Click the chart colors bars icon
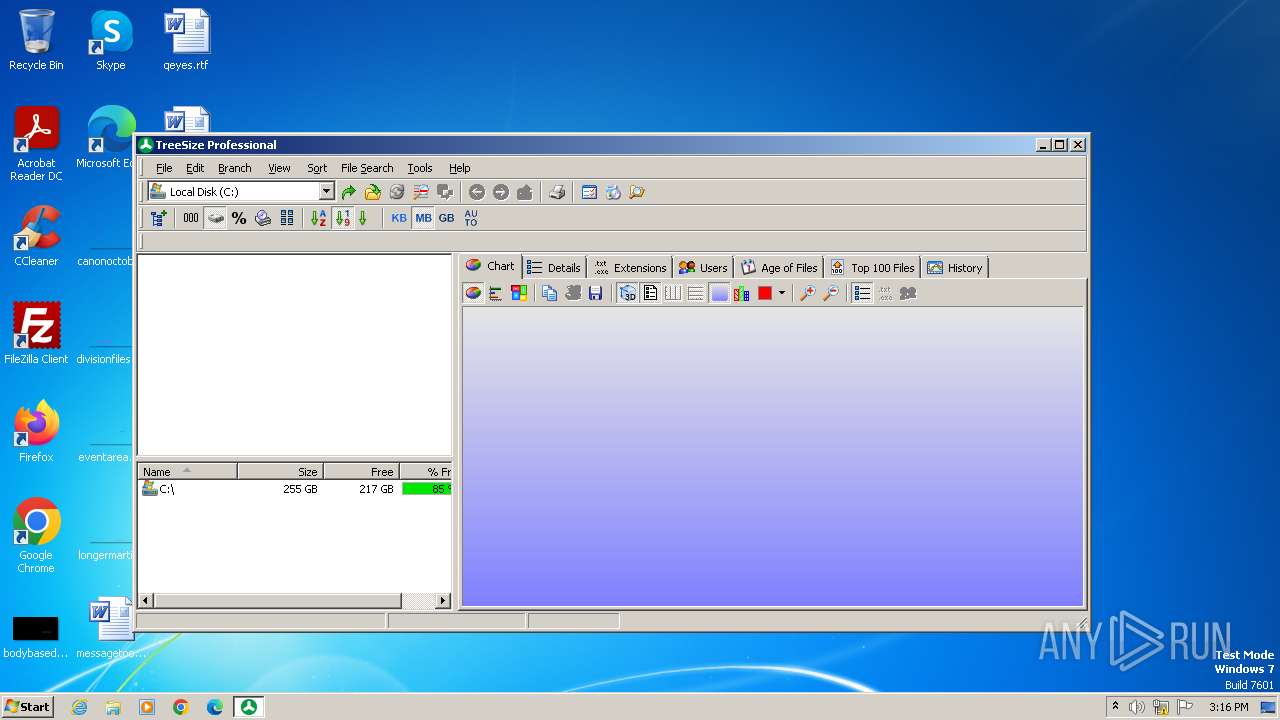Viewport: 1280px width, 720px height. pyautogui.click(x=741, y=293)
